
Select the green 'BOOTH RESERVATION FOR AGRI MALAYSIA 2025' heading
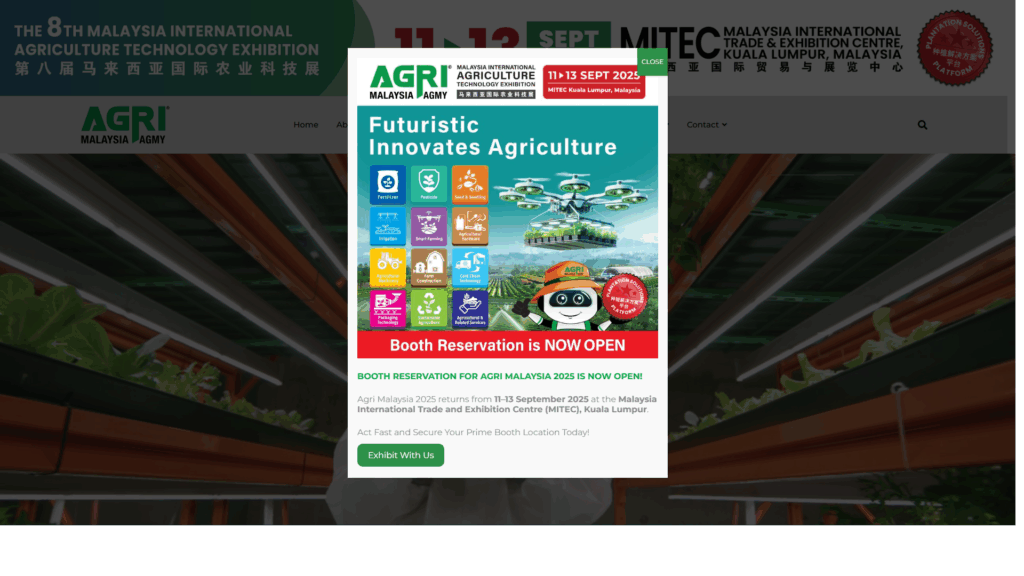[x=500, y=376]
